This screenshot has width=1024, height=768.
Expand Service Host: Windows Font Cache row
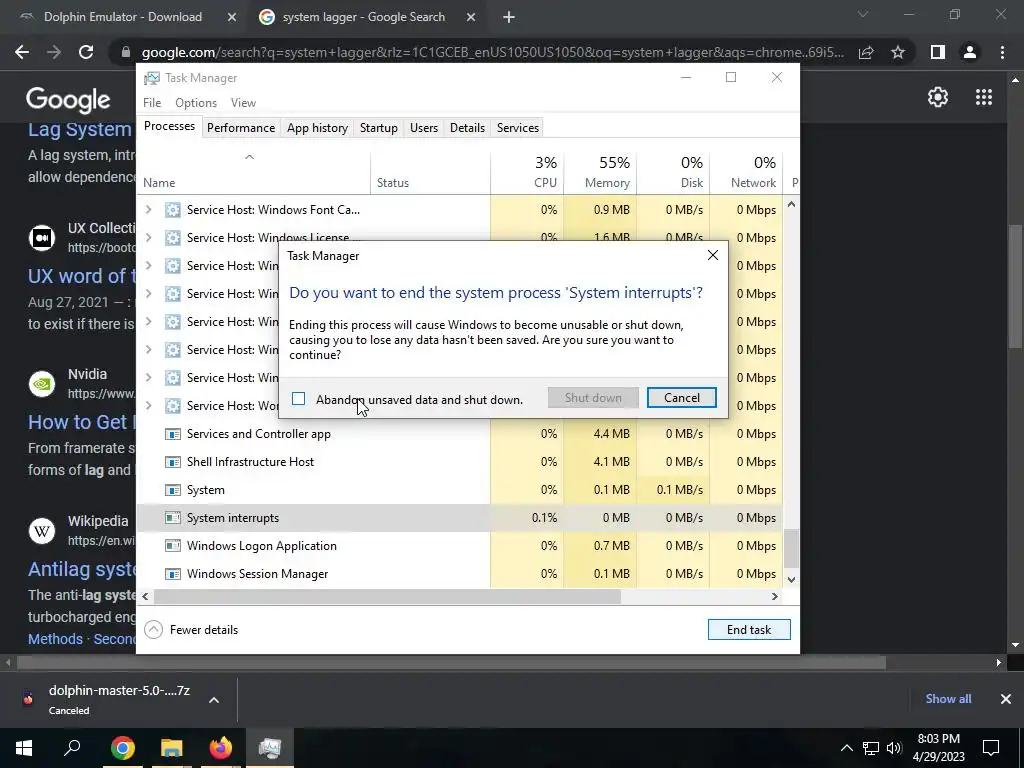tap(149, 210)
